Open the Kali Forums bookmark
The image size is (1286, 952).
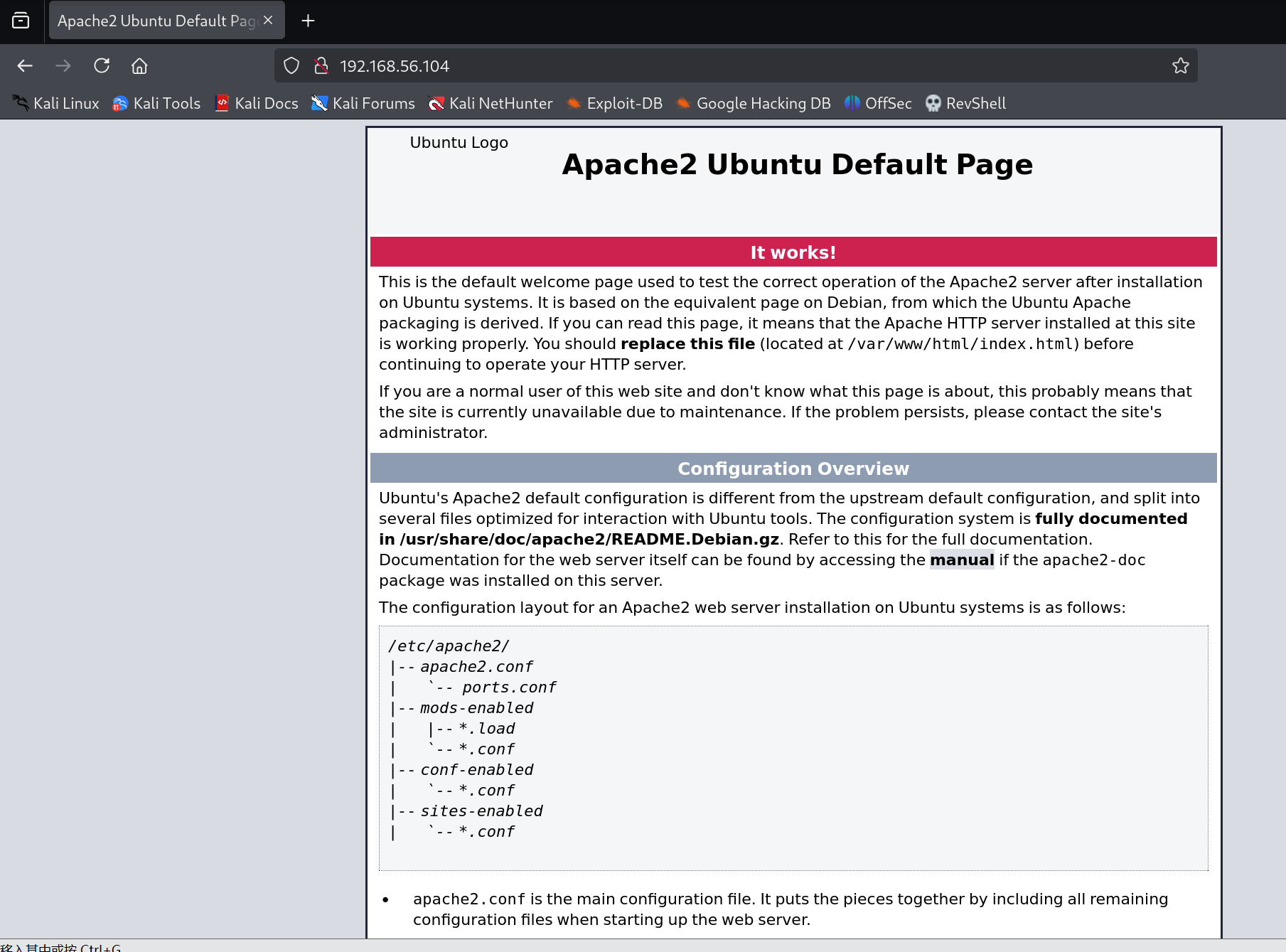363,104
